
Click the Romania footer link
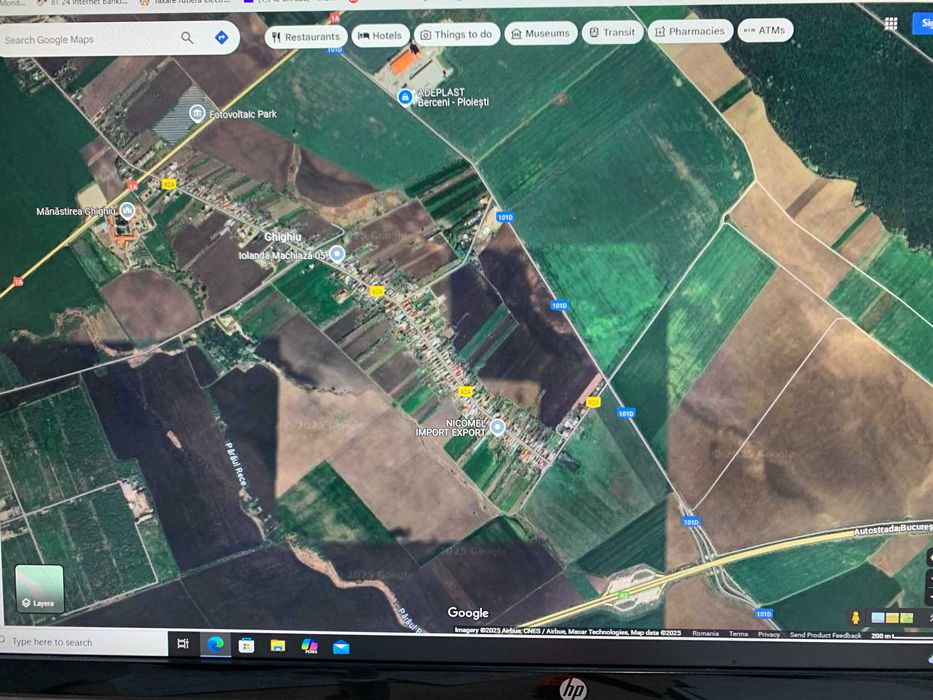pyautogui.click(x=705, y=633)
